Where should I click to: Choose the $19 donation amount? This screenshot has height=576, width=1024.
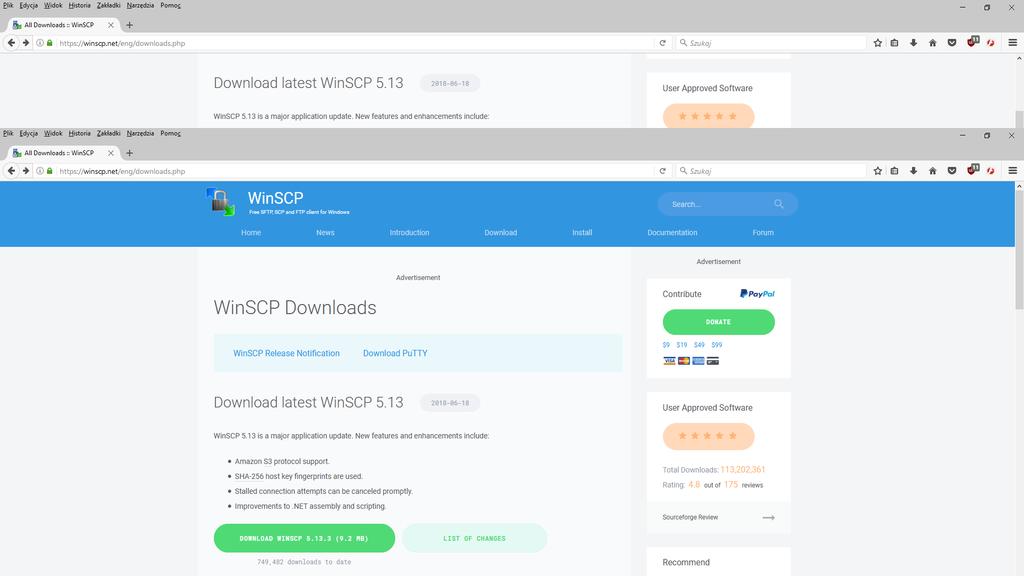pos(682,345)
